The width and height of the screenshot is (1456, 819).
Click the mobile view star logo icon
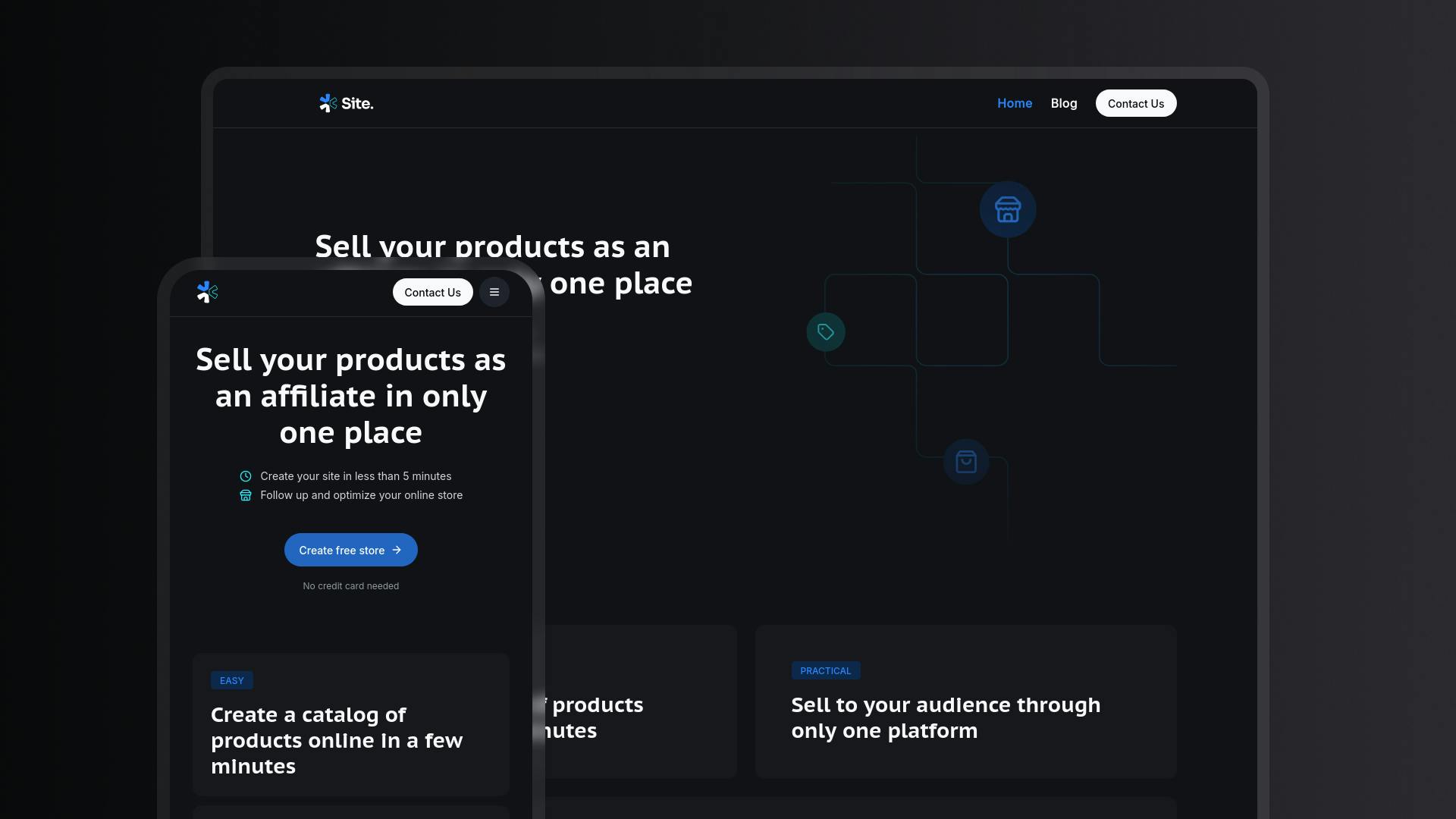(207, 292)
